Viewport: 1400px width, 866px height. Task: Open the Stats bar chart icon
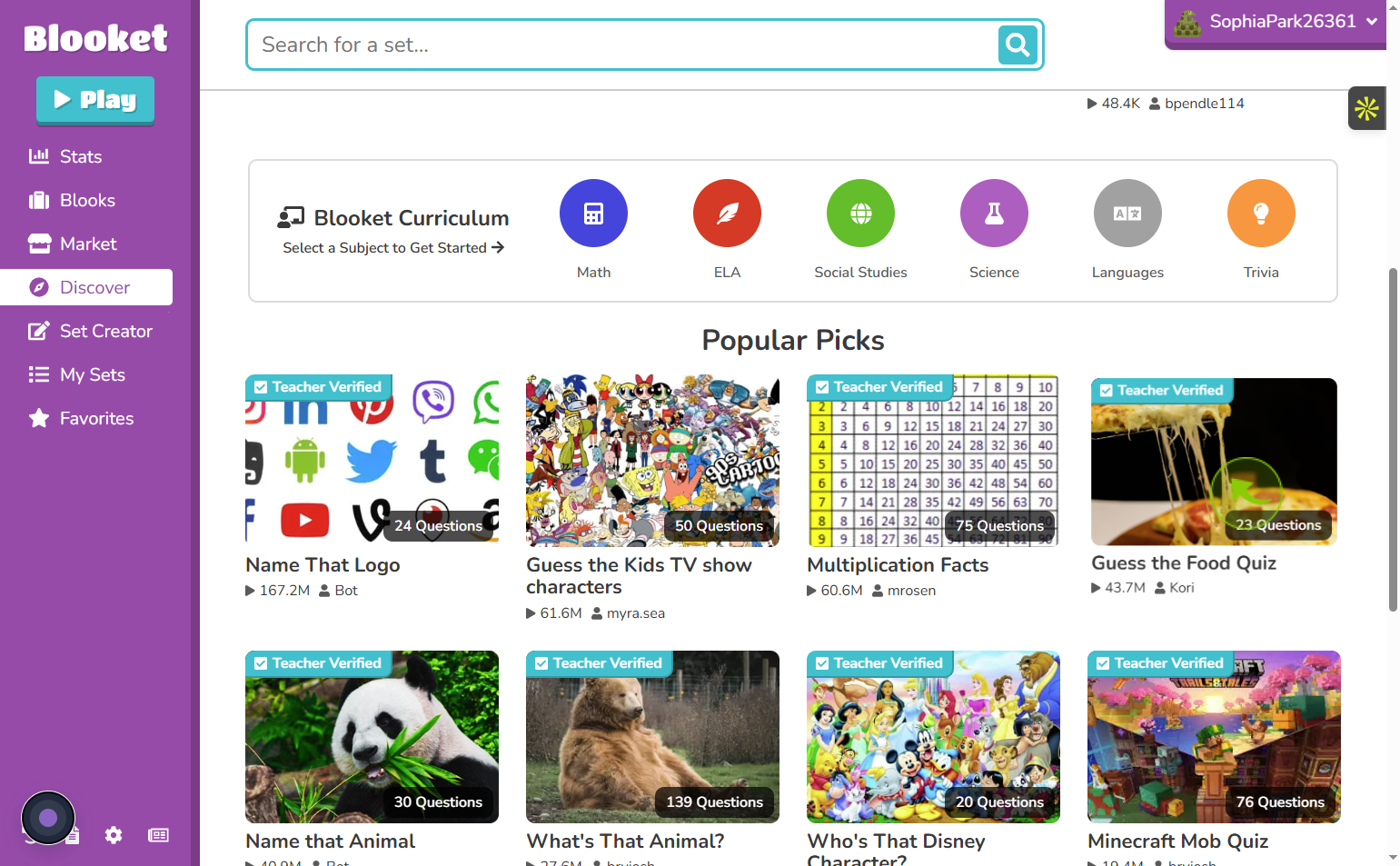tap(39, 156)
